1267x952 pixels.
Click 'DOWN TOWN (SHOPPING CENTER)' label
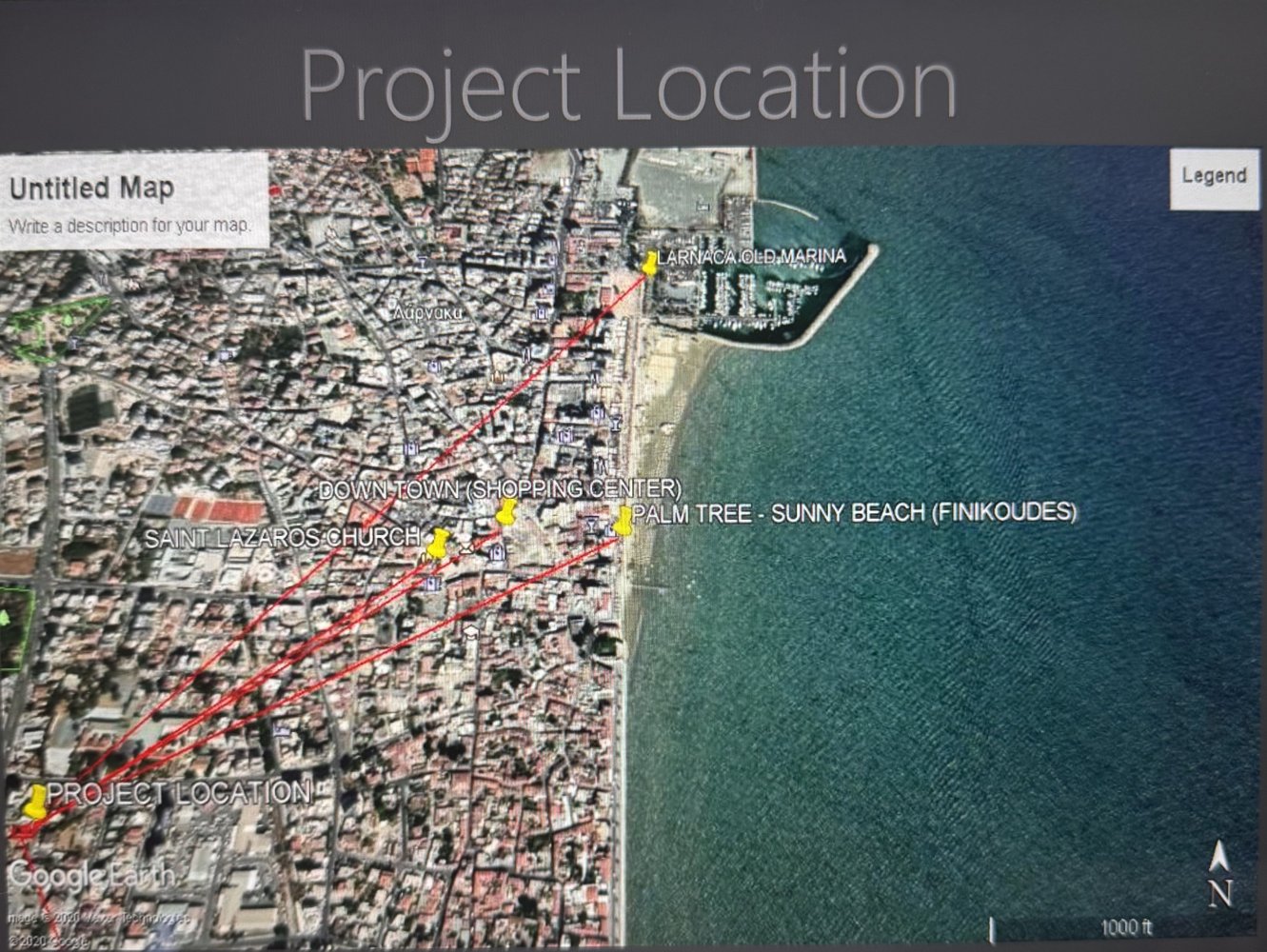[500, 489]
